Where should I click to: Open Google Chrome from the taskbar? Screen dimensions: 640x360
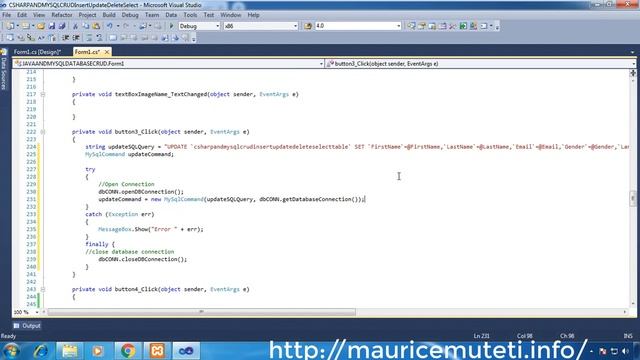click(128, 351)
